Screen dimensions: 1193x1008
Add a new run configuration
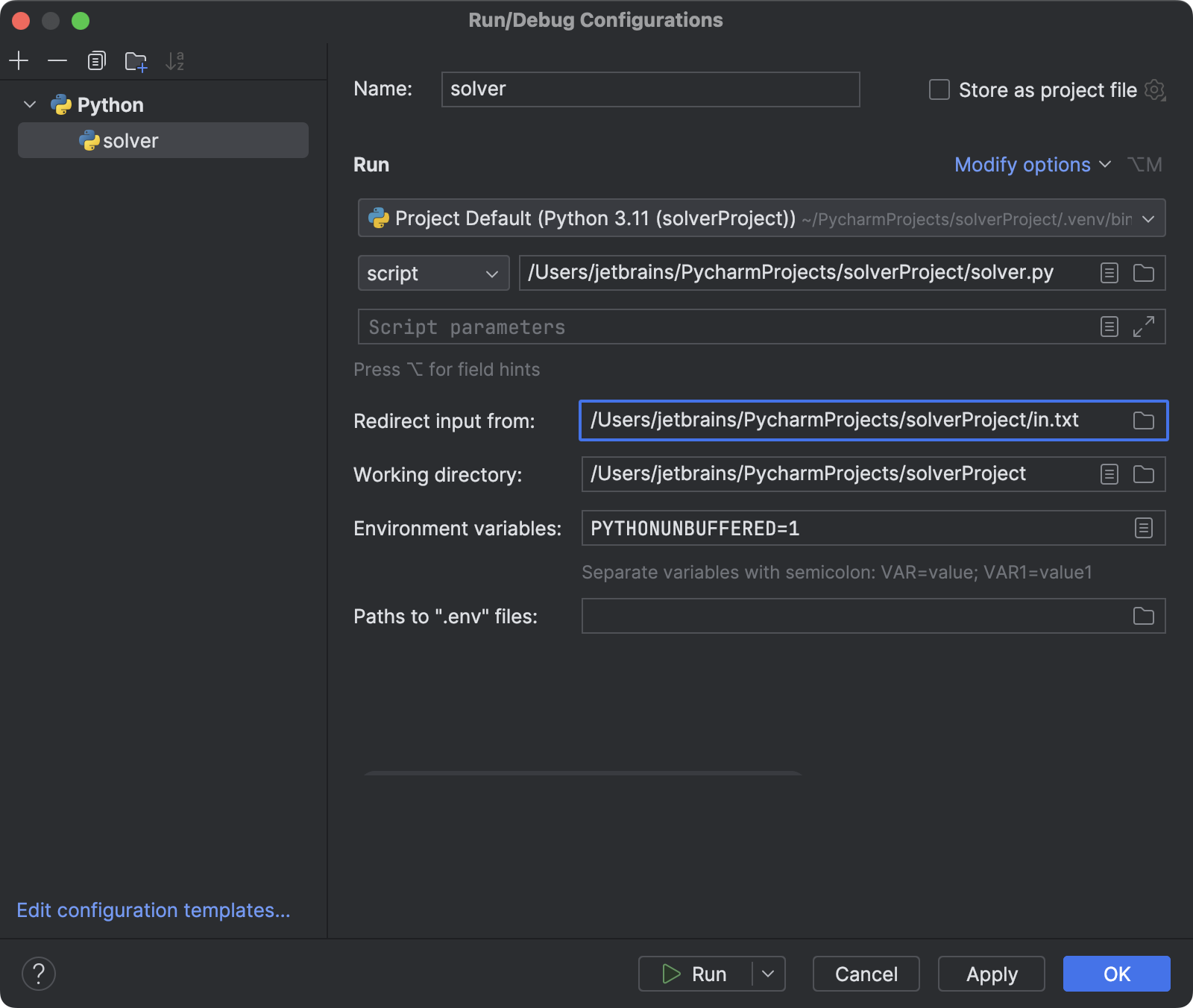pos(19,60)
